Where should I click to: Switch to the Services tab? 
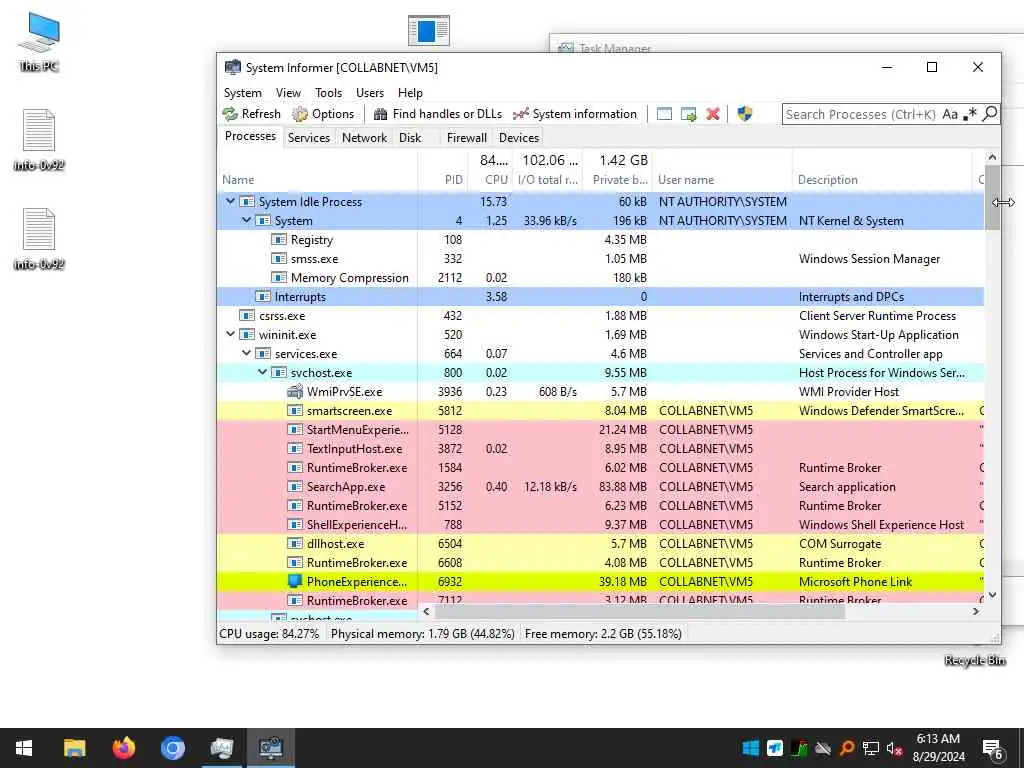(309, 138)
